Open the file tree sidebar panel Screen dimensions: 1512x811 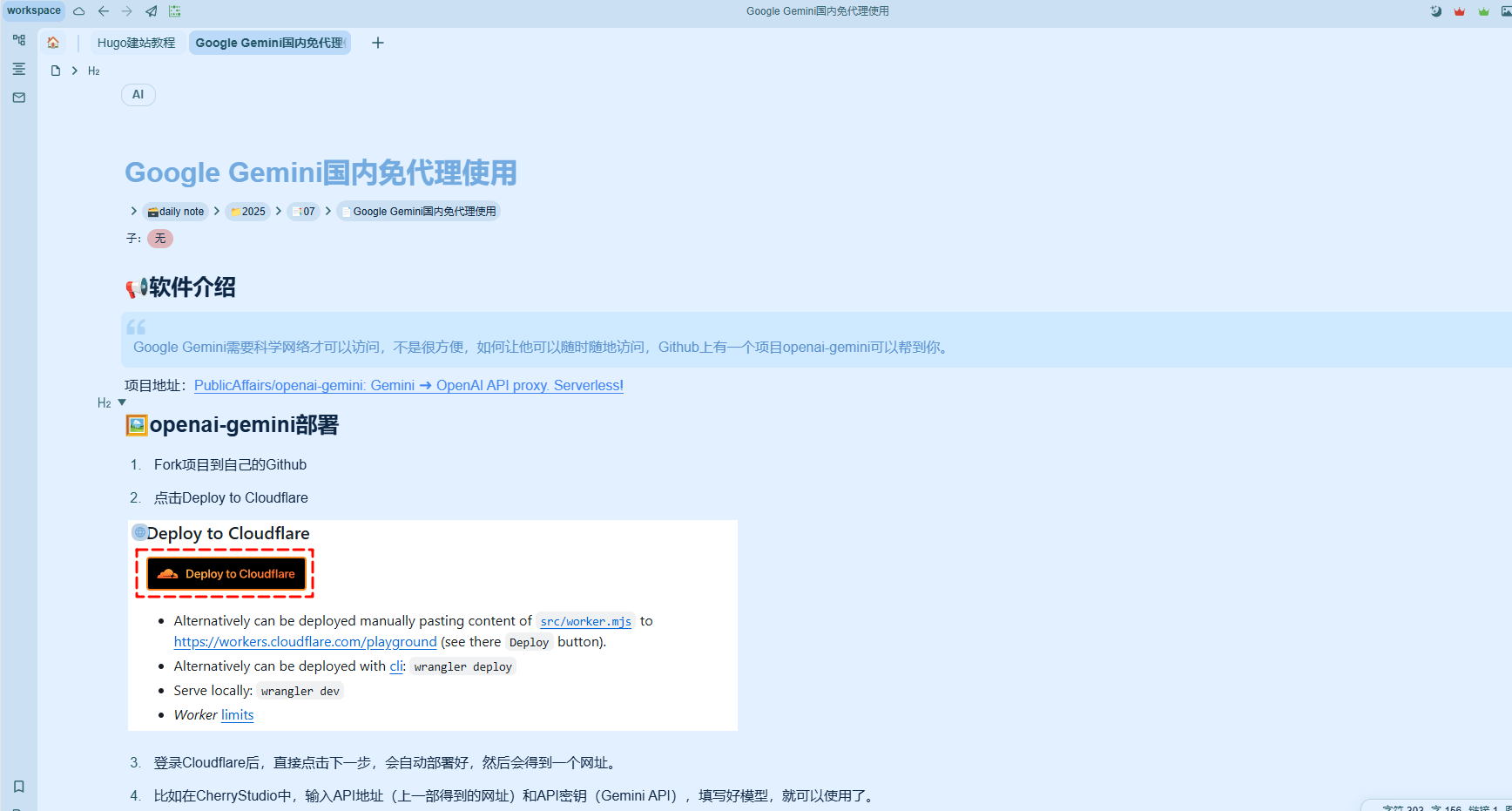(x=19, y=40)
